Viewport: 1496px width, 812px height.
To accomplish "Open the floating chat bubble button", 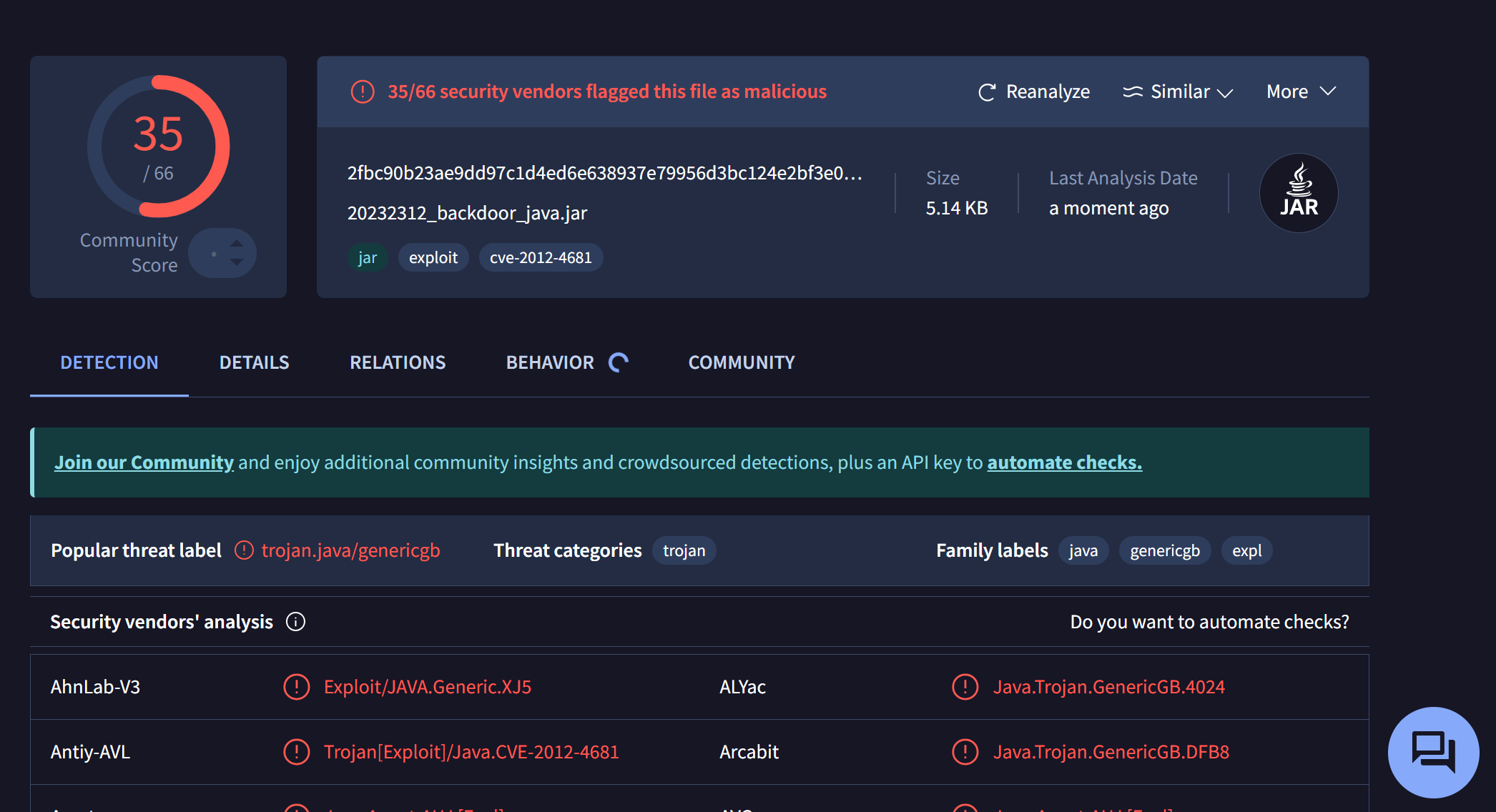I will (x=1433, y=752).
